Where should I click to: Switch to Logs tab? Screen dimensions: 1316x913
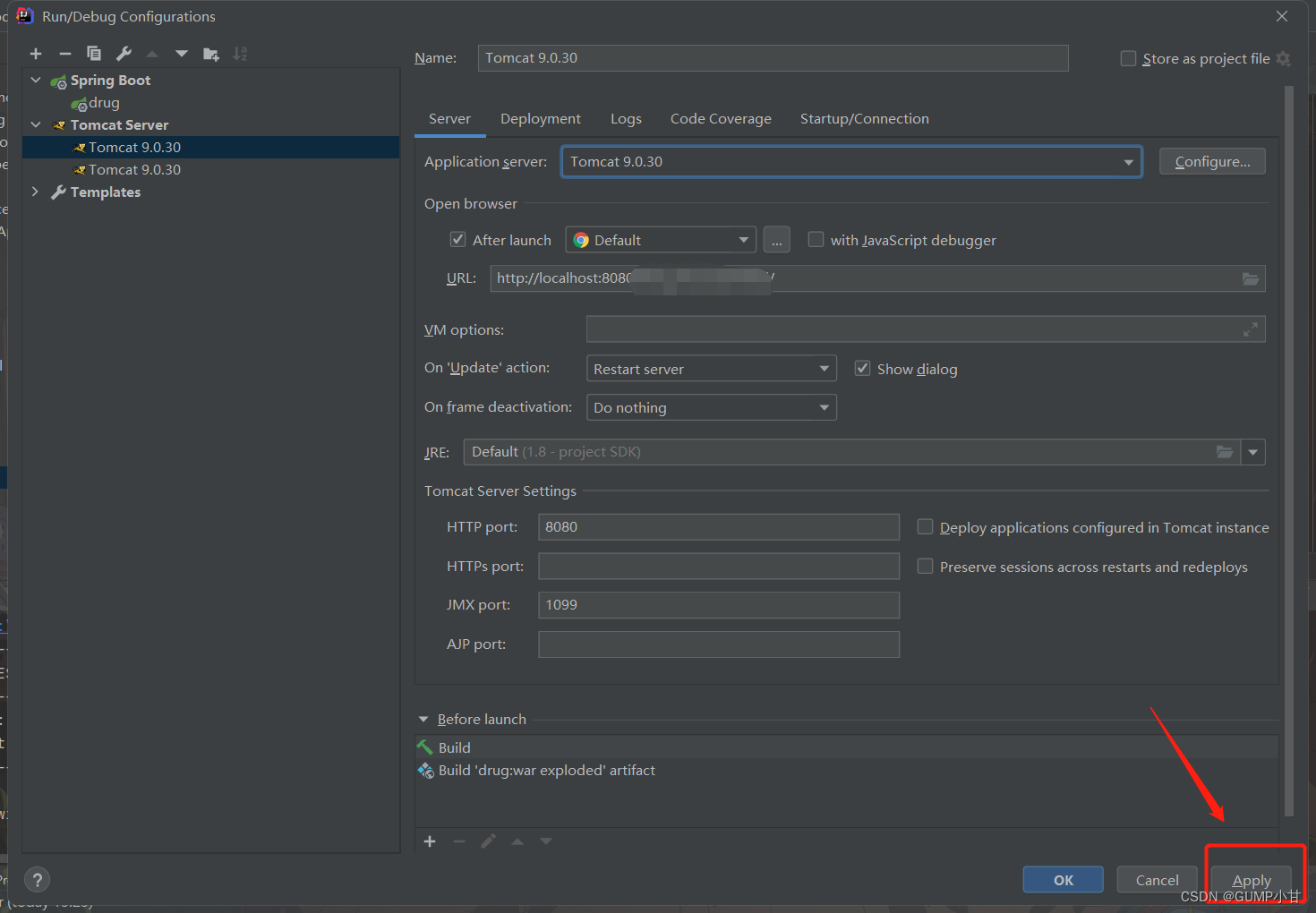tap(626, 119)
